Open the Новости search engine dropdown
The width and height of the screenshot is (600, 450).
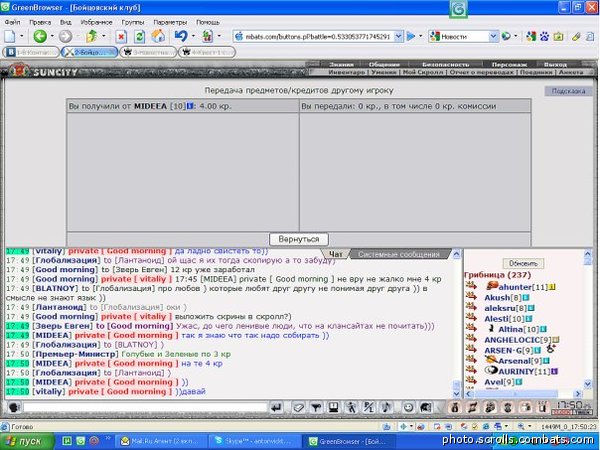(494, 36)
